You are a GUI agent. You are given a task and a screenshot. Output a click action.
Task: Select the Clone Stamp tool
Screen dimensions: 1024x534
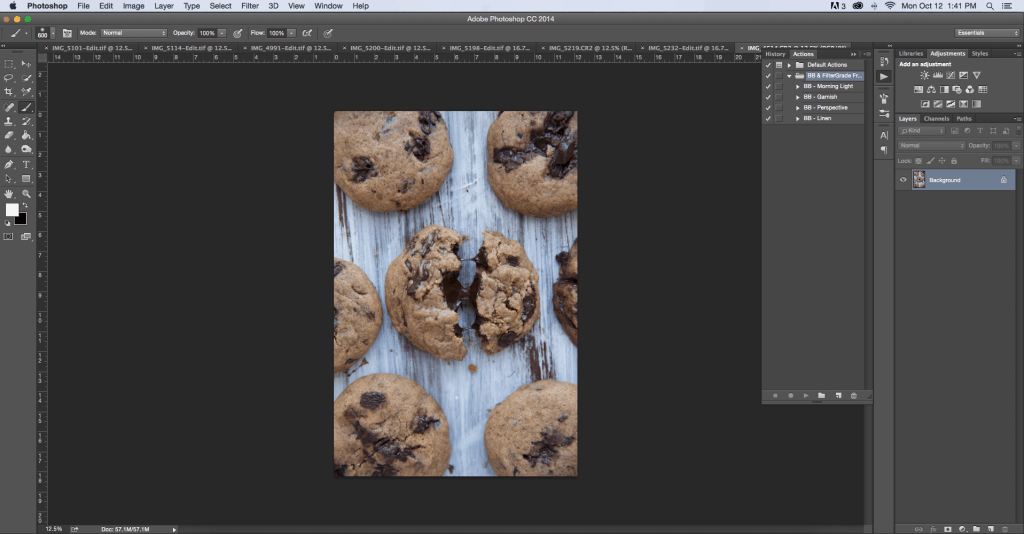pyautogui.click(x=9, y=121)
